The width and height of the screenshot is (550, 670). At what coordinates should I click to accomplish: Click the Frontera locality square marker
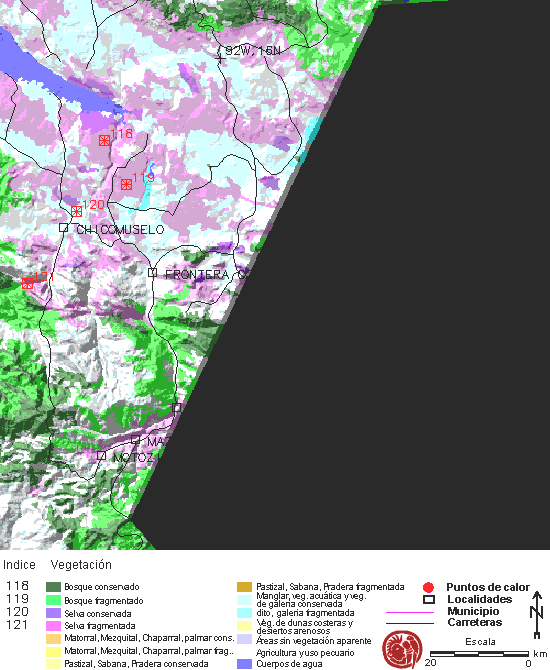152,272
